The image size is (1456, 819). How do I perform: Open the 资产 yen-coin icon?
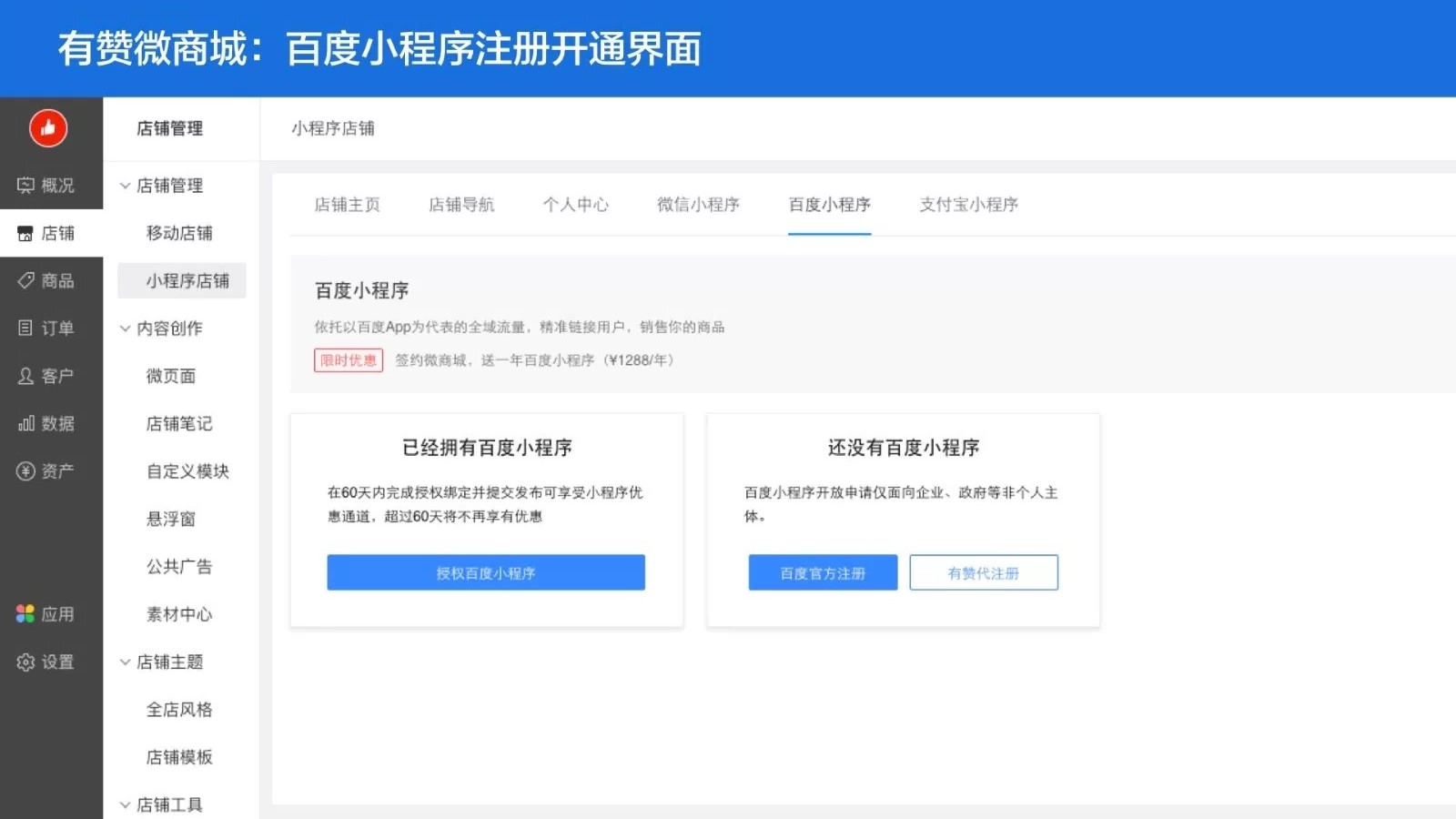click(25, 470)
